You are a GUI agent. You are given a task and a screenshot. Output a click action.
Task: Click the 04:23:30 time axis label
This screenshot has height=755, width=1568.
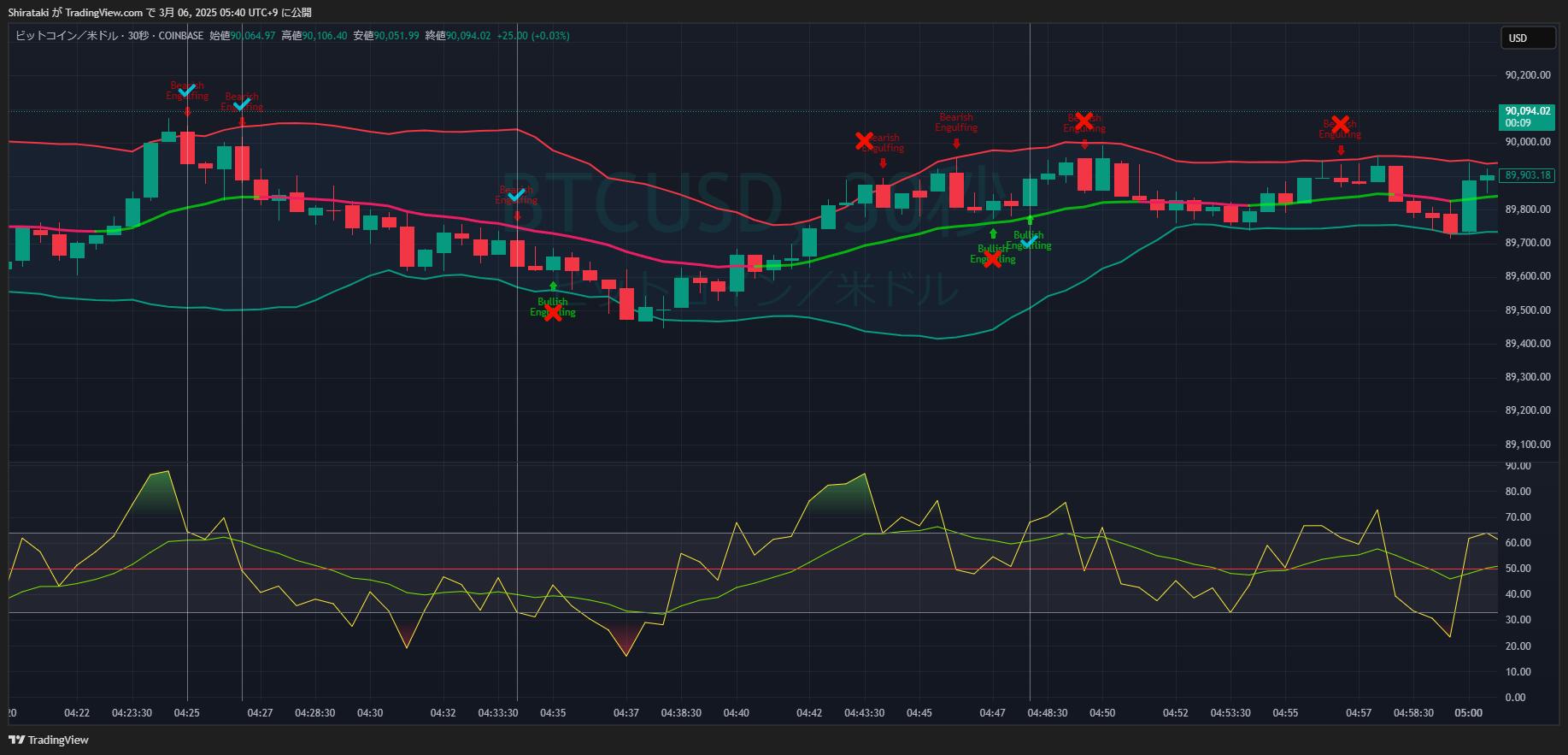tap(132, 713)
